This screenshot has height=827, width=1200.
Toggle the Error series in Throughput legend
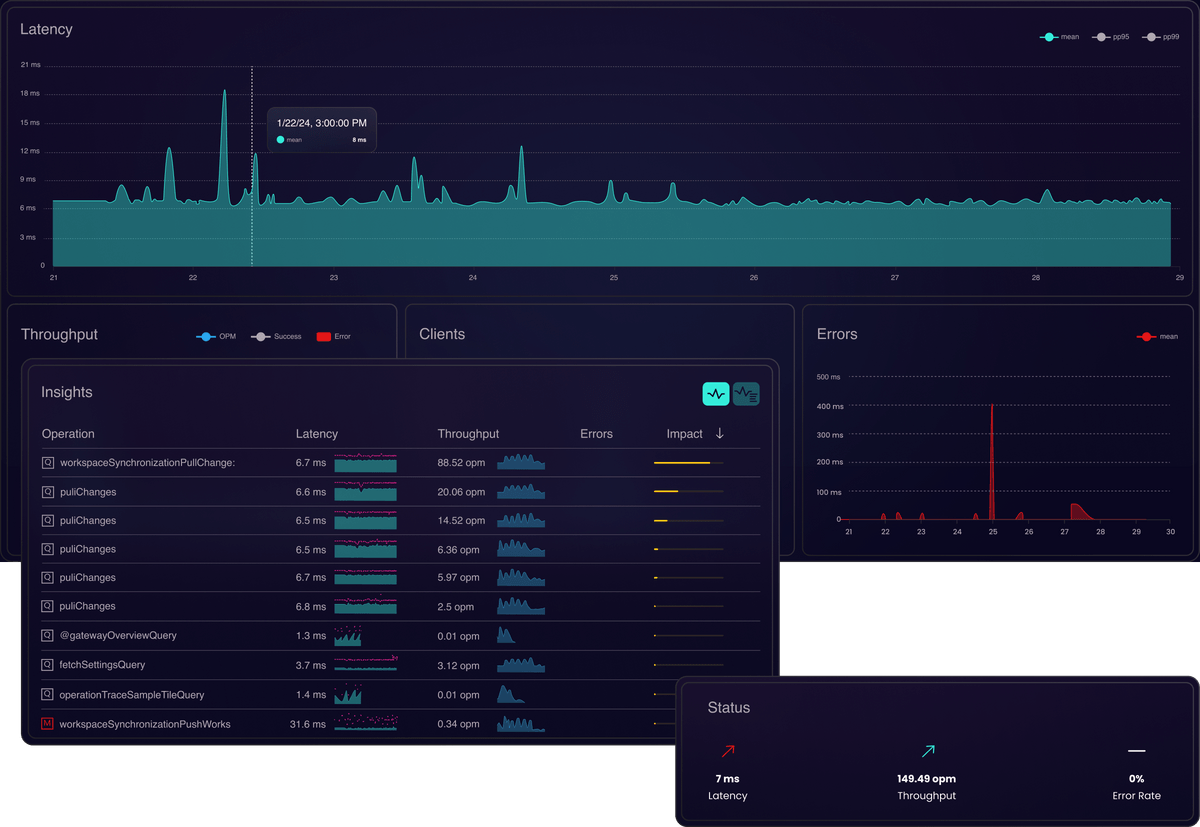(x=333, y=337)
